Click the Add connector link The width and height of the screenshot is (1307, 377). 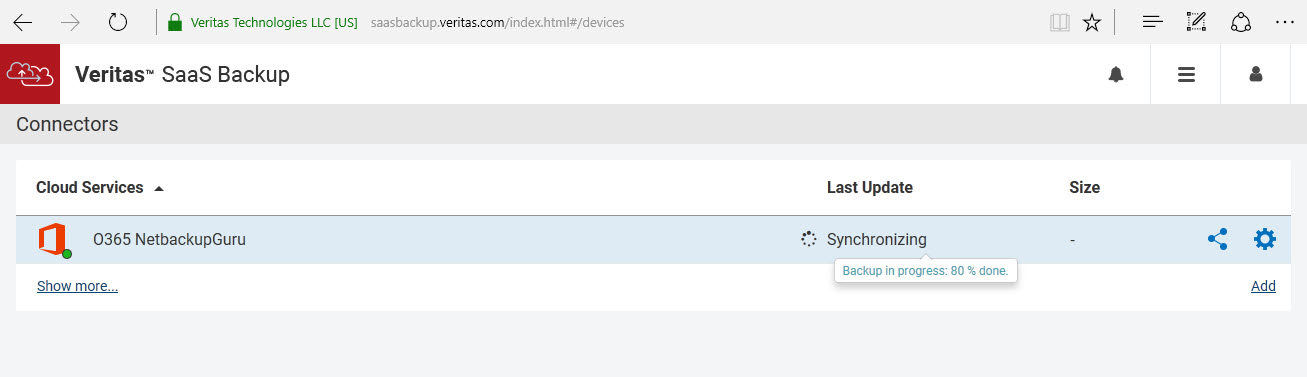(1263, 286)
